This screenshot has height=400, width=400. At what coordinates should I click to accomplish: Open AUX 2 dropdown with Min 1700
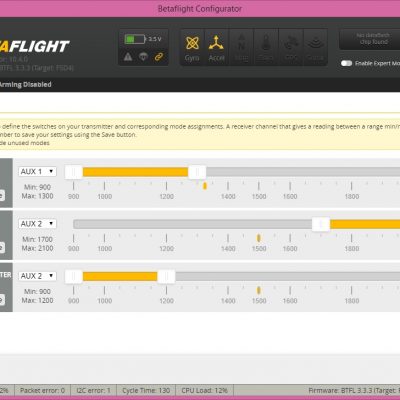[37, 224]
